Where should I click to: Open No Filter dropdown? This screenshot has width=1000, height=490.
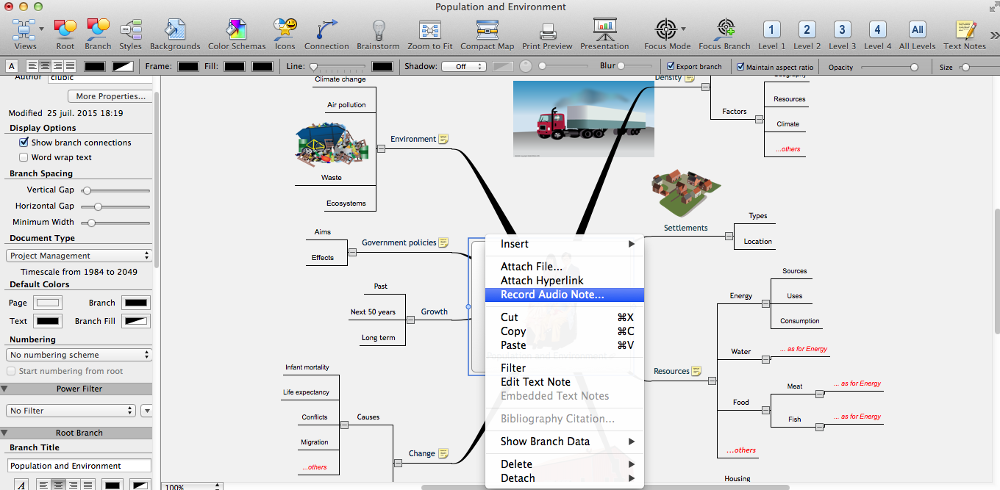point(71,410)
